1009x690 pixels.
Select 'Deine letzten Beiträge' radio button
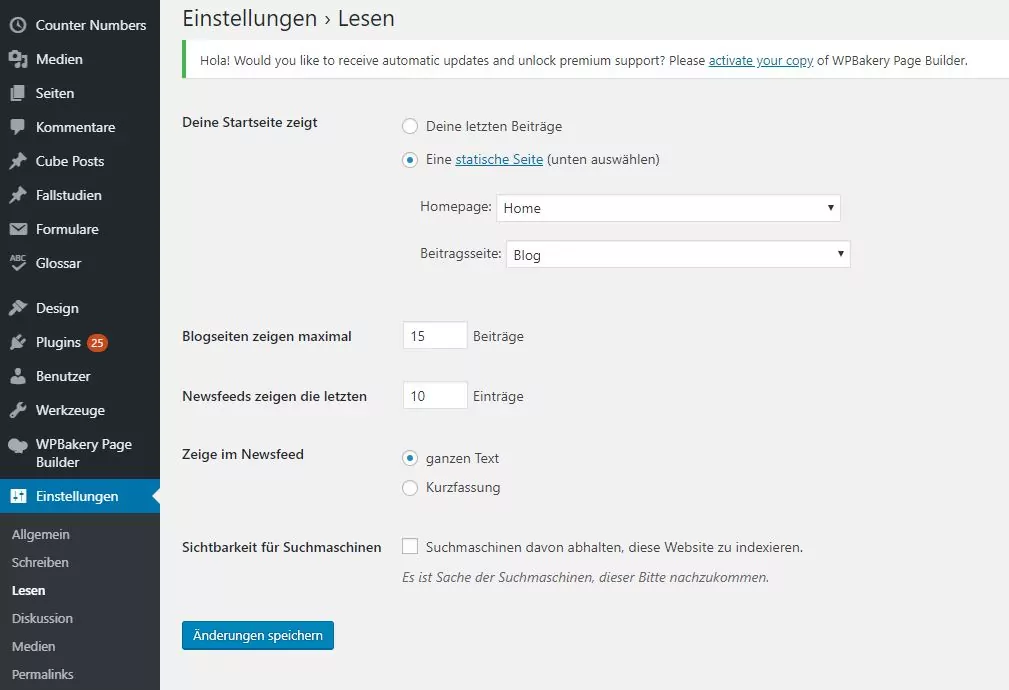pos(410,126)
